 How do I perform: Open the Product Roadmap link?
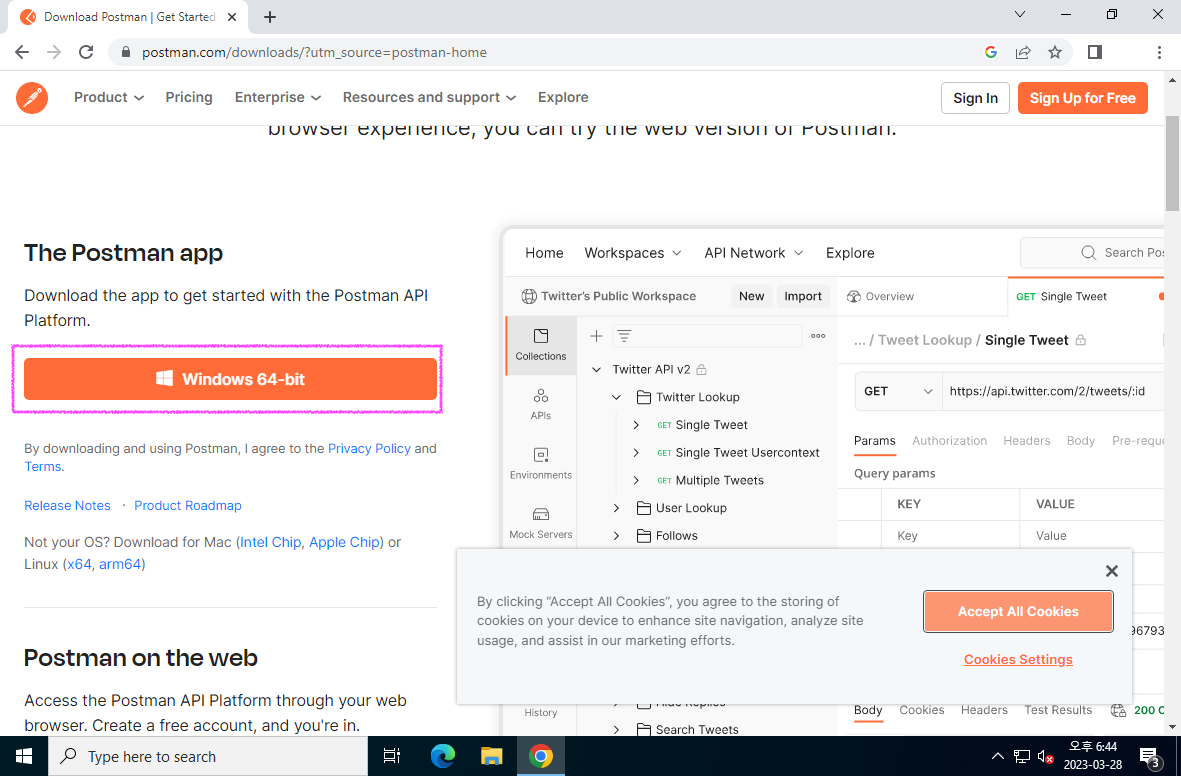[x=188, y=506]
